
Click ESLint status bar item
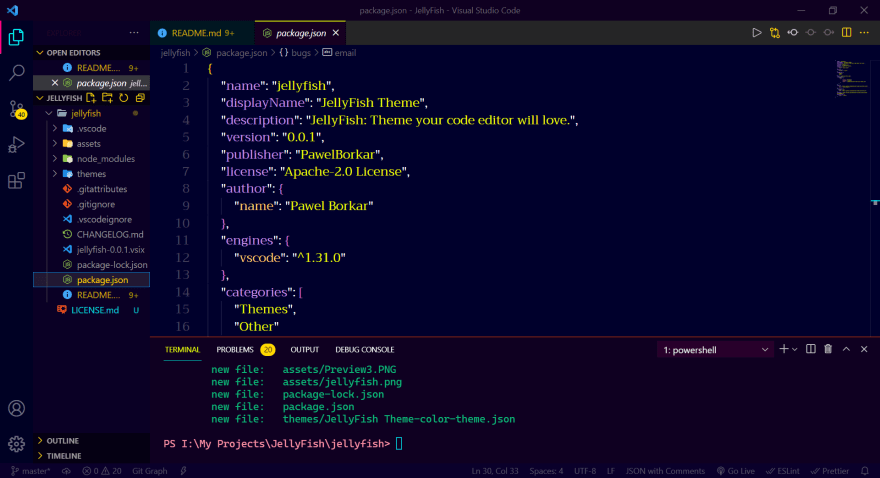pyautogui.click(x=783, y=471)
